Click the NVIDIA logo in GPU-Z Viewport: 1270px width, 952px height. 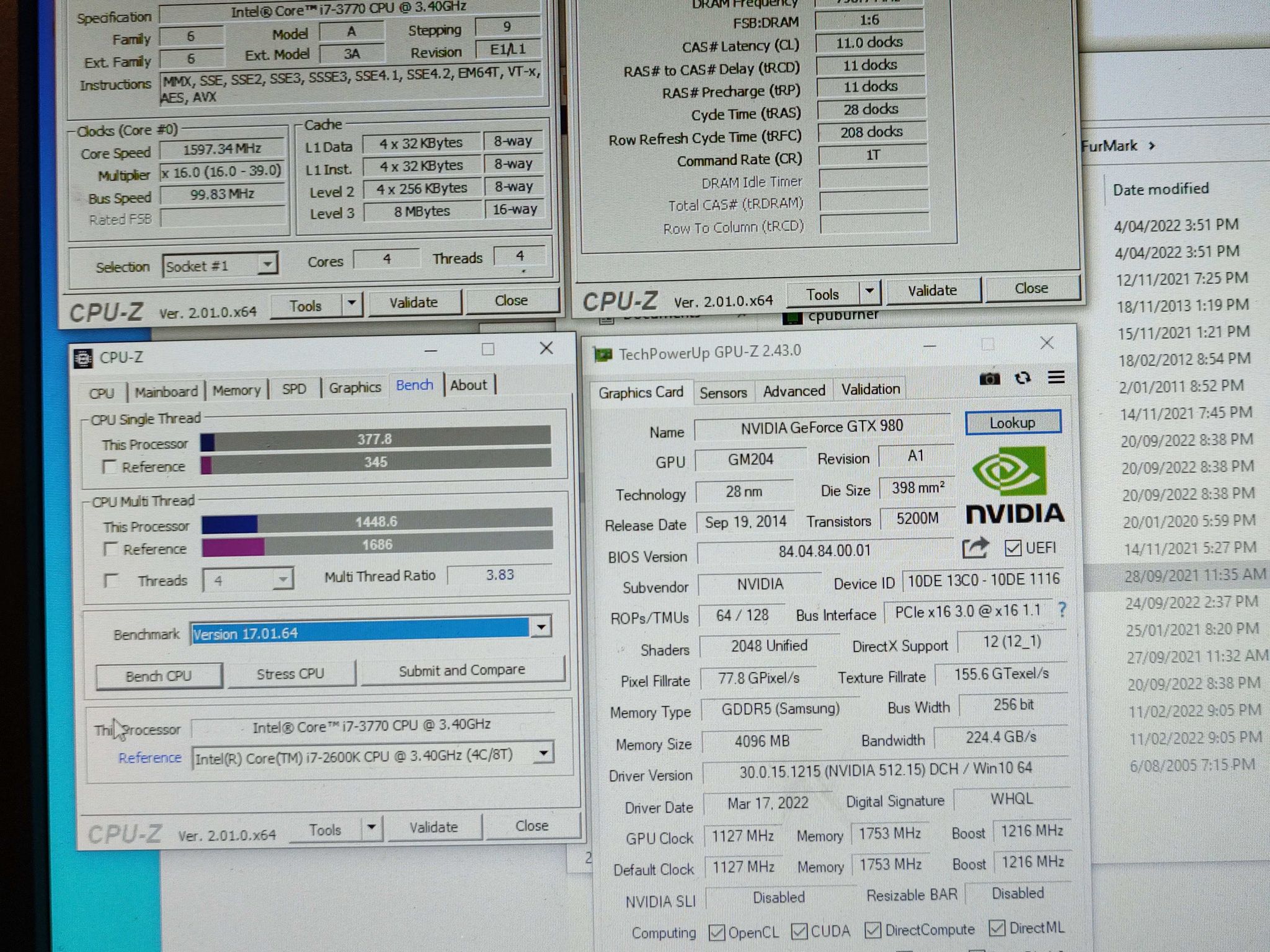tap(1014, 485)
